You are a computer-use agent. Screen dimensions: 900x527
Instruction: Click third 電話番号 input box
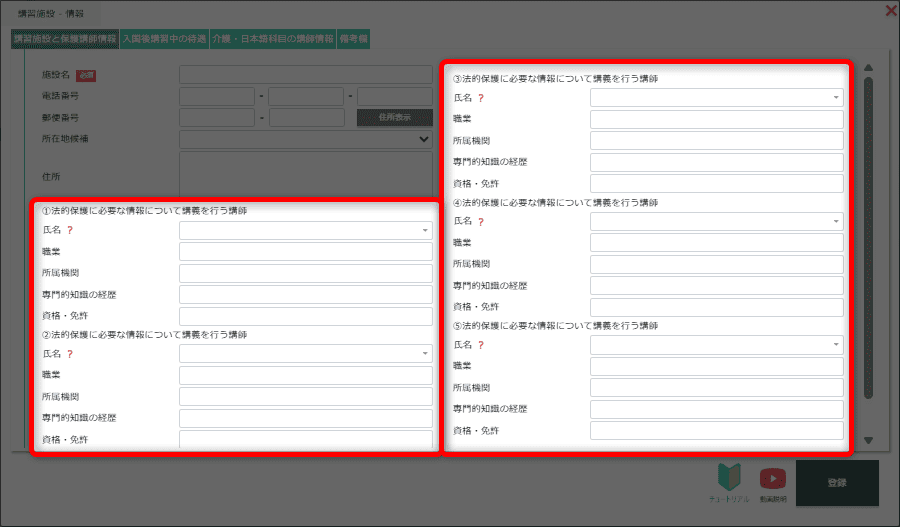[x=395, y=96]
